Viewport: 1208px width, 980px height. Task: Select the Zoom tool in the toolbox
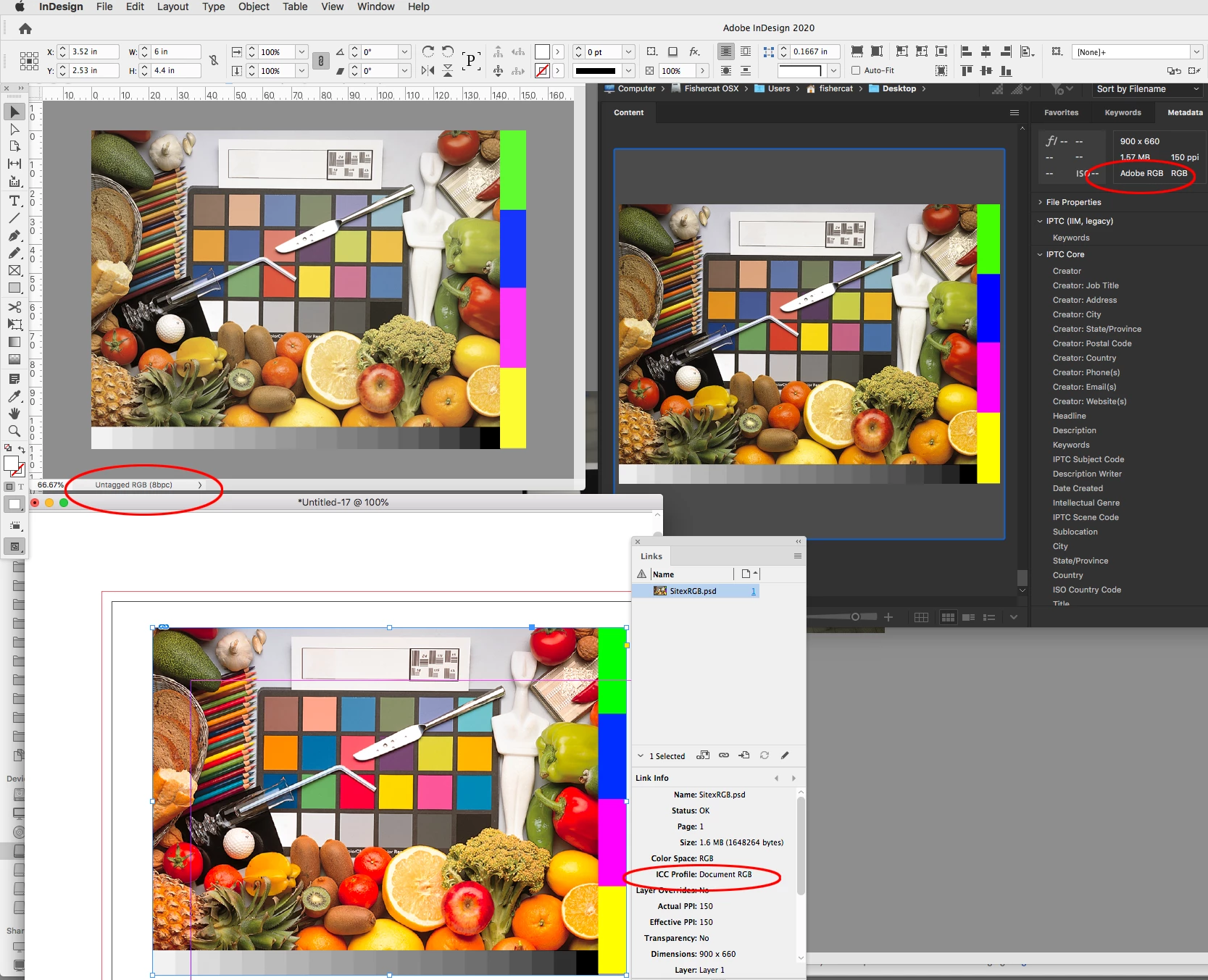coord(14,432)
